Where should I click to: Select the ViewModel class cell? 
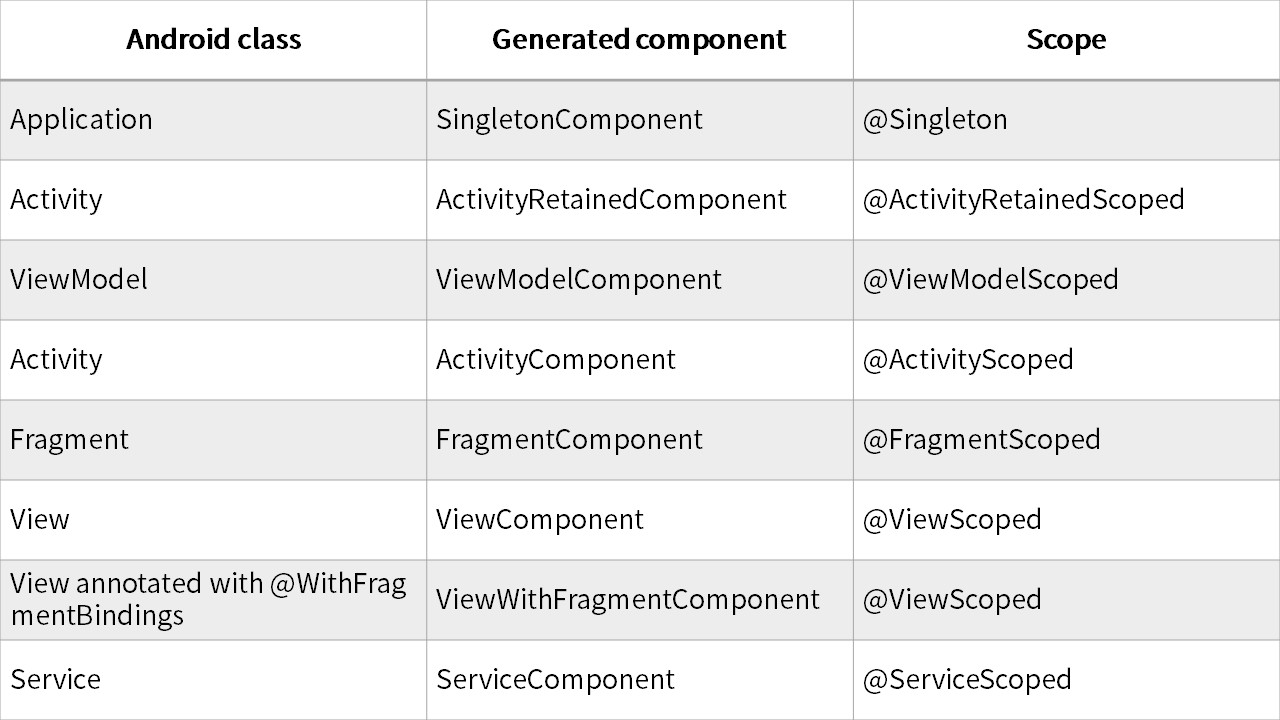pos(79,279)
